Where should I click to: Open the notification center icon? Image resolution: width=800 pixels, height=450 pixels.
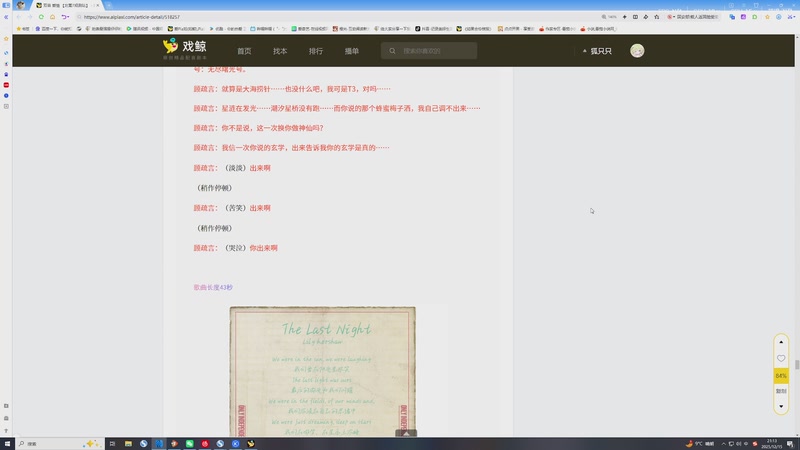(790, 444)
